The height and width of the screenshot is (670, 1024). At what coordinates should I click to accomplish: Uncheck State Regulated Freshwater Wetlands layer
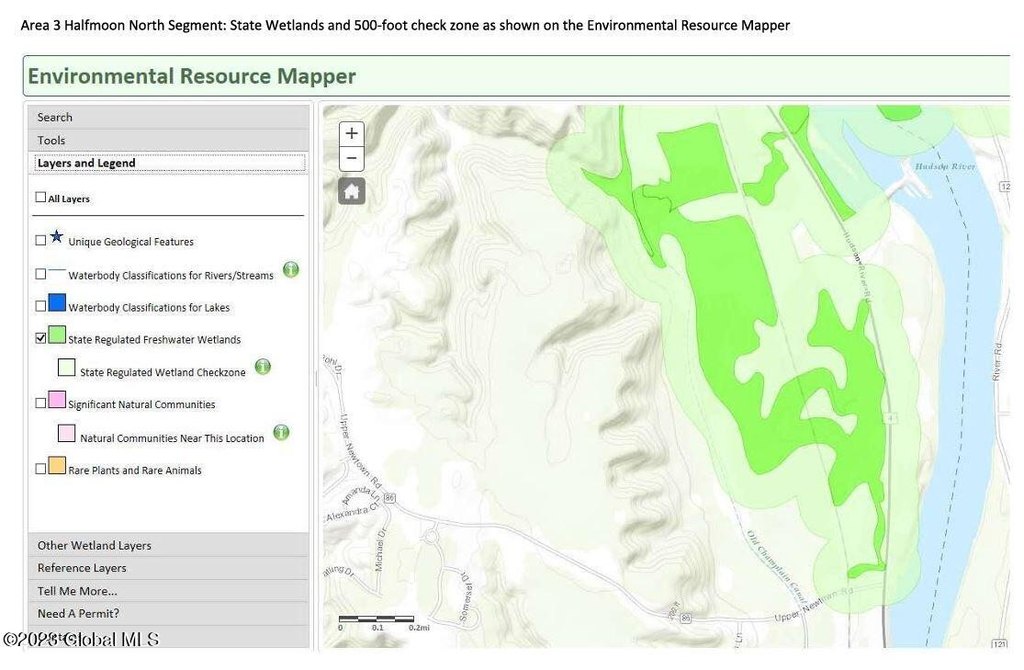tap(41, 338)
